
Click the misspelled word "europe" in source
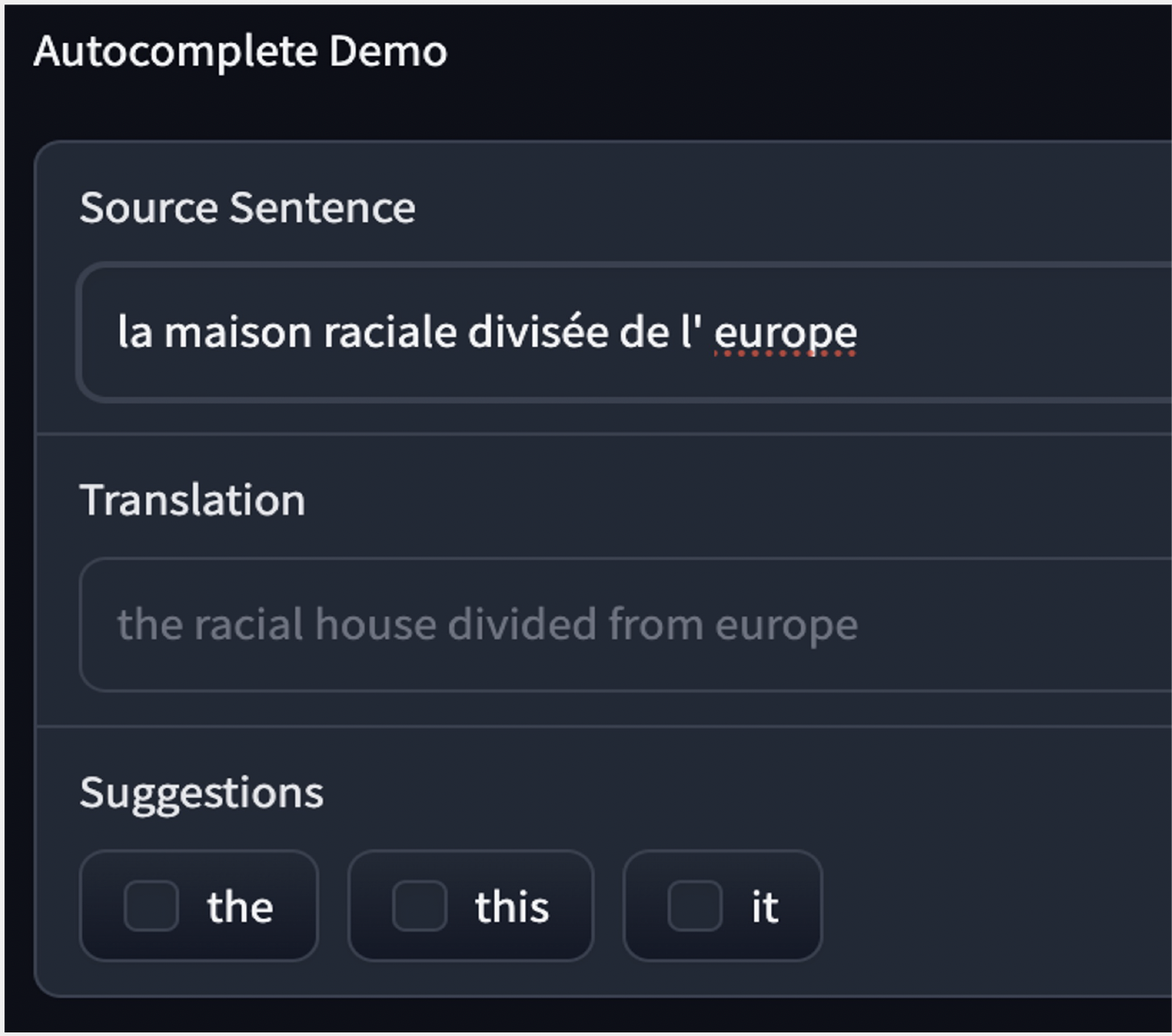point(786,333)
